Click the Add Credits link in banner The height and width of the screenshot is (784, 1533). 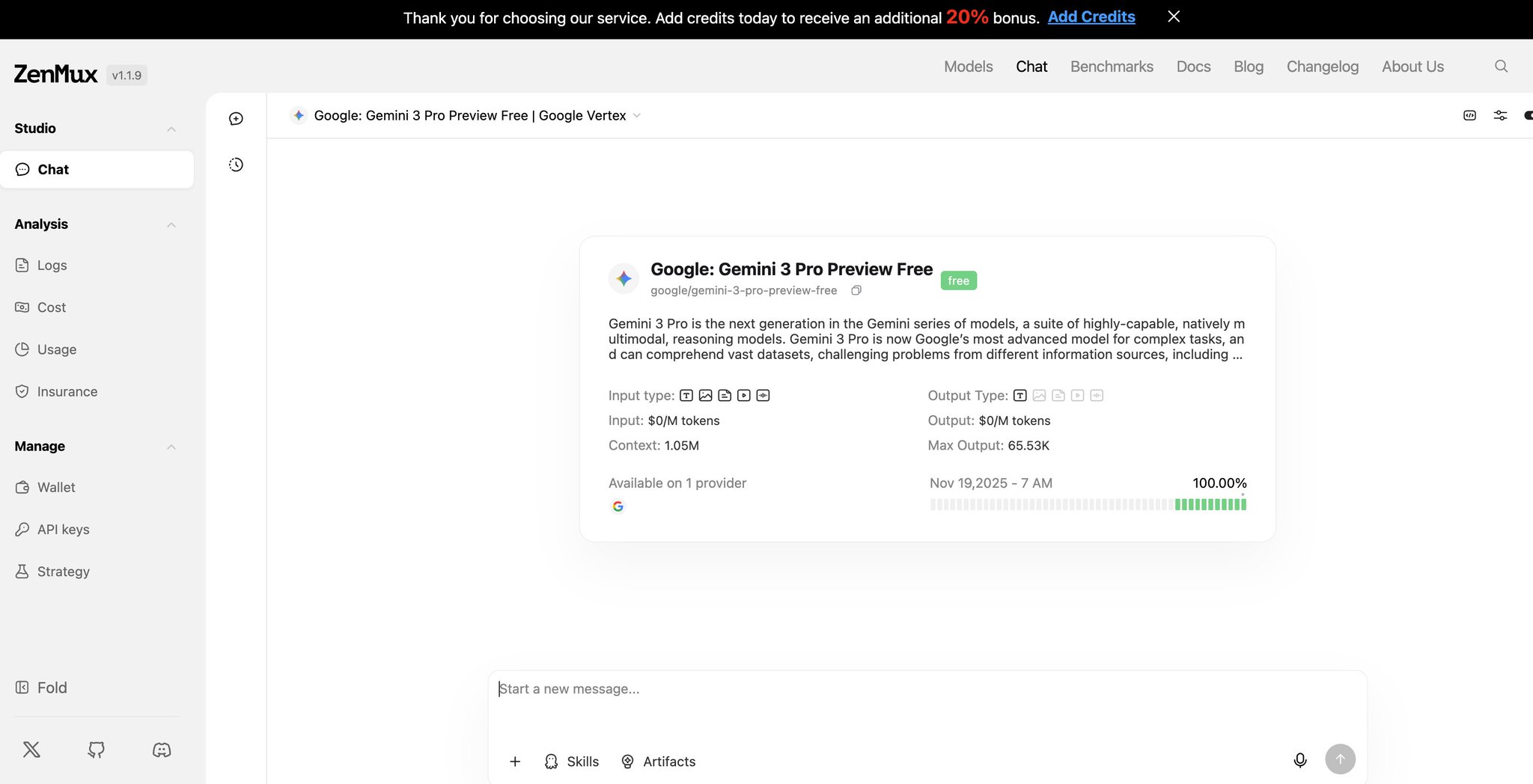pyautogui.click(x=1091, y=17)
